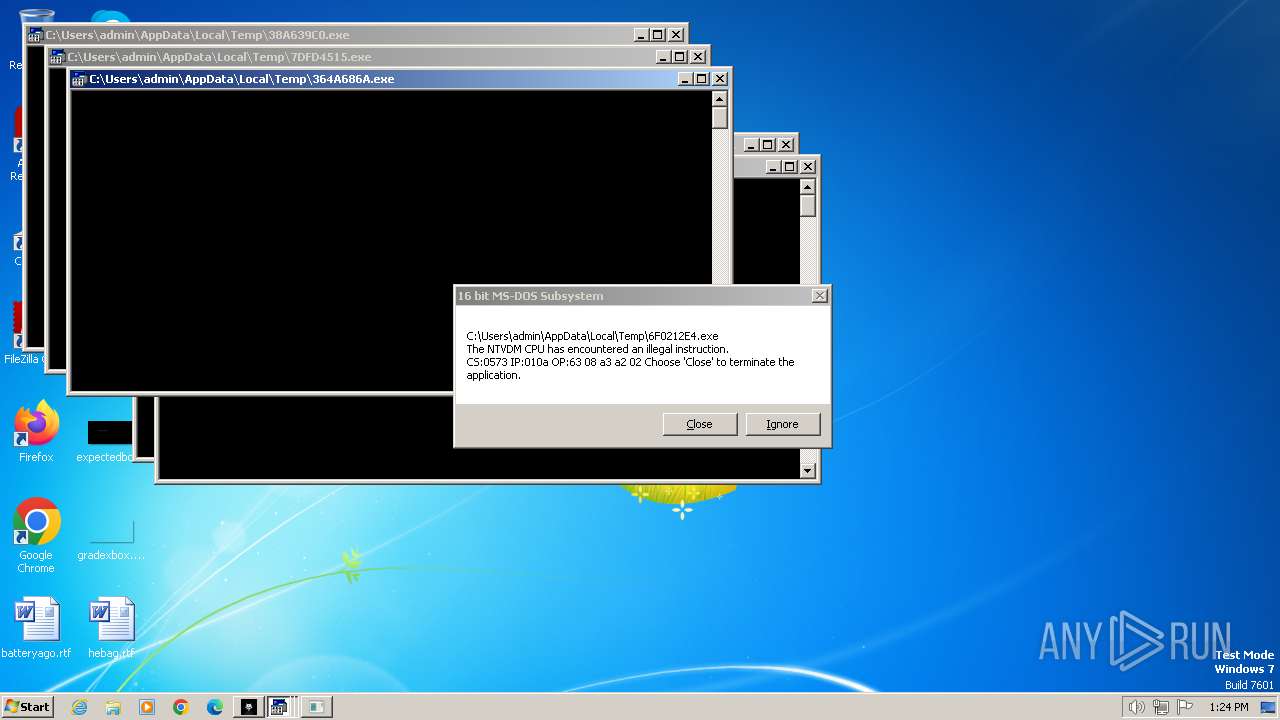
Task: Maximize the 7DFD4515.exe console window
Action: pos(679,57)
